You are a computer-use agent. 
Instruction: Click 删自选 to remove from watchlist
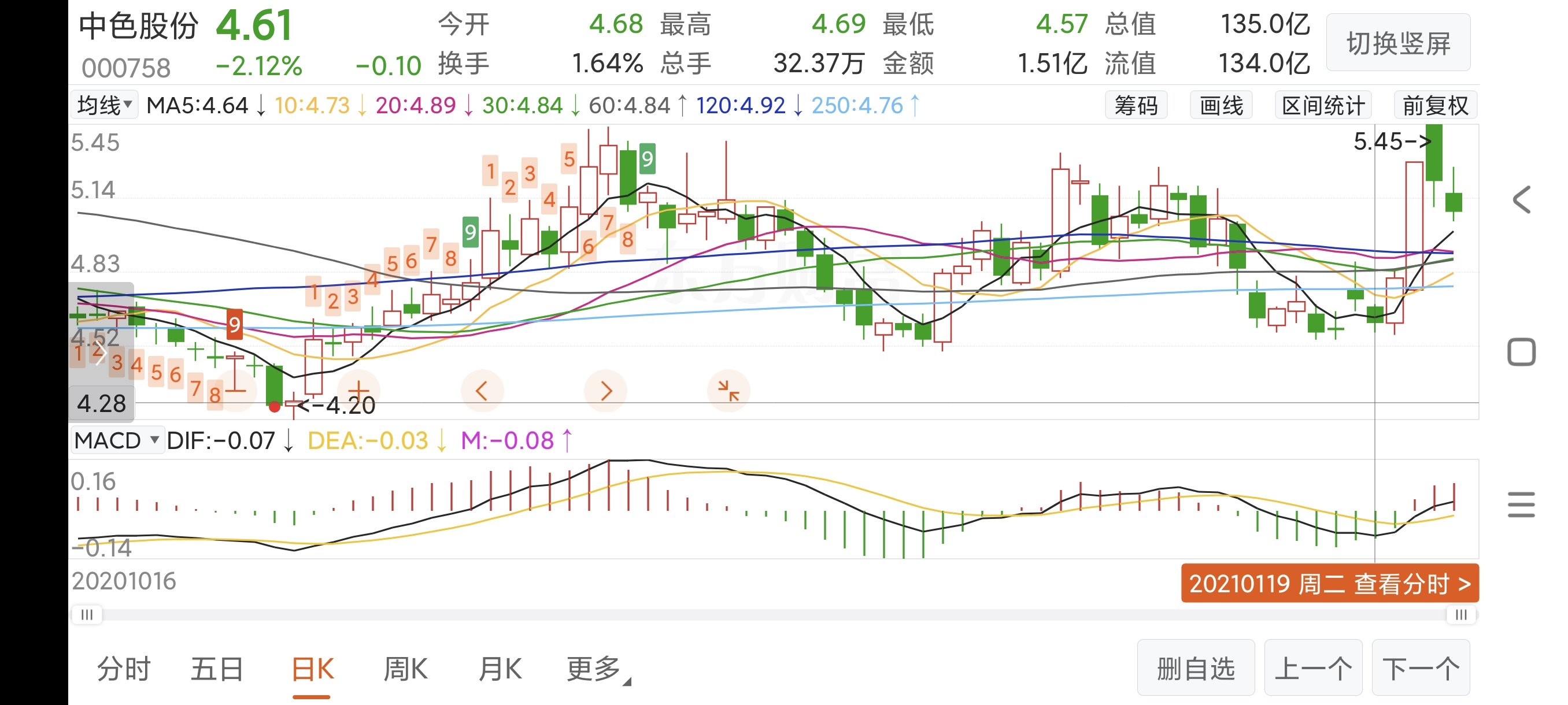tap(1196, 669)
